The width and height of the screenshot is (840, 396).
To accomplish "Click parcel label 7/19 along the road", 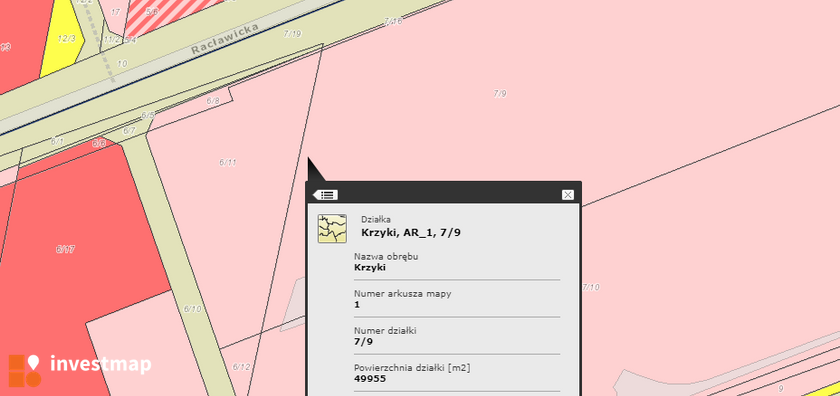I will pos(292,34).
